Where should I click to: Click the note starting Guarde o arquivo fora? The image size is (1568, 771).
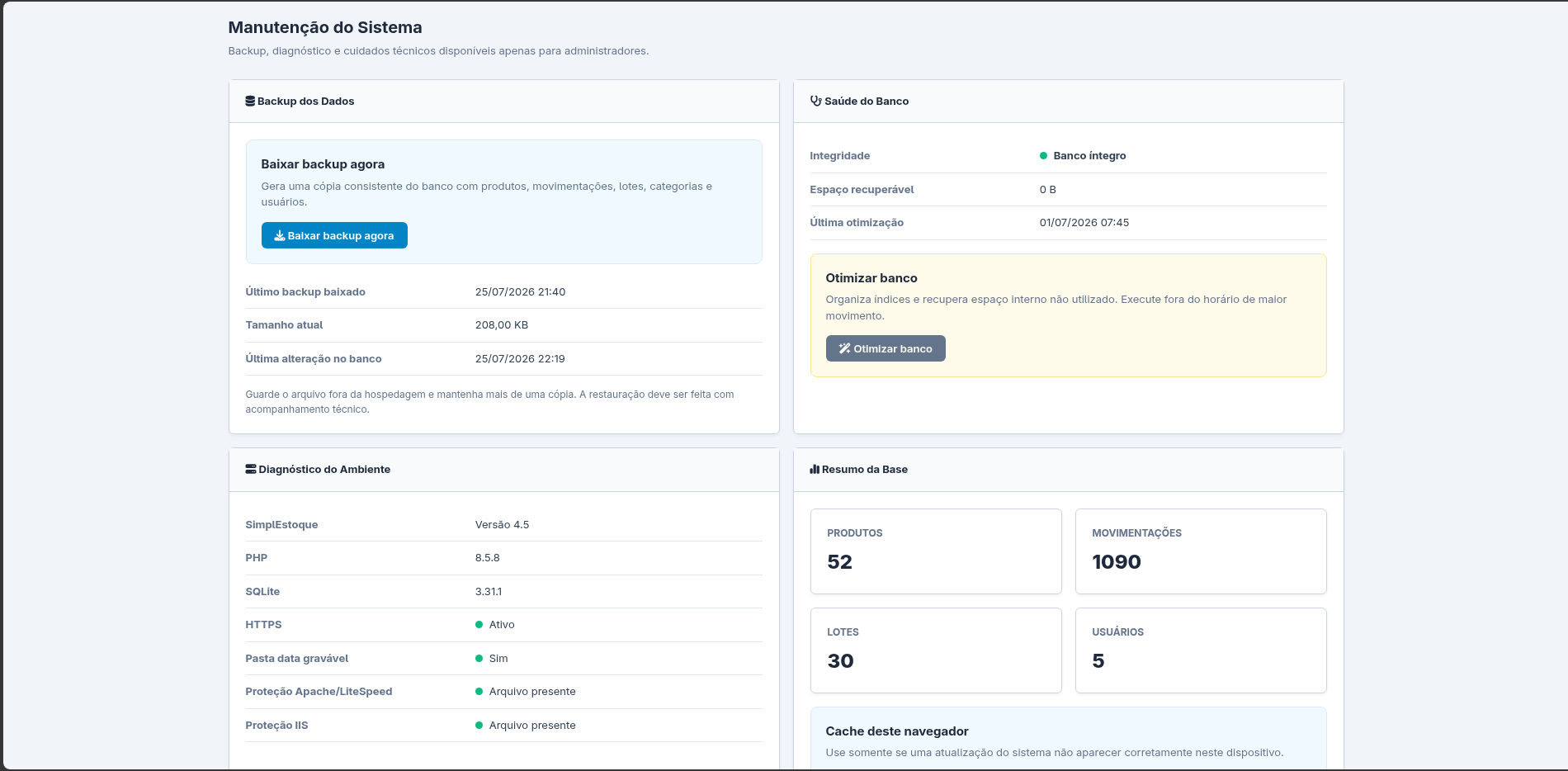489,401
